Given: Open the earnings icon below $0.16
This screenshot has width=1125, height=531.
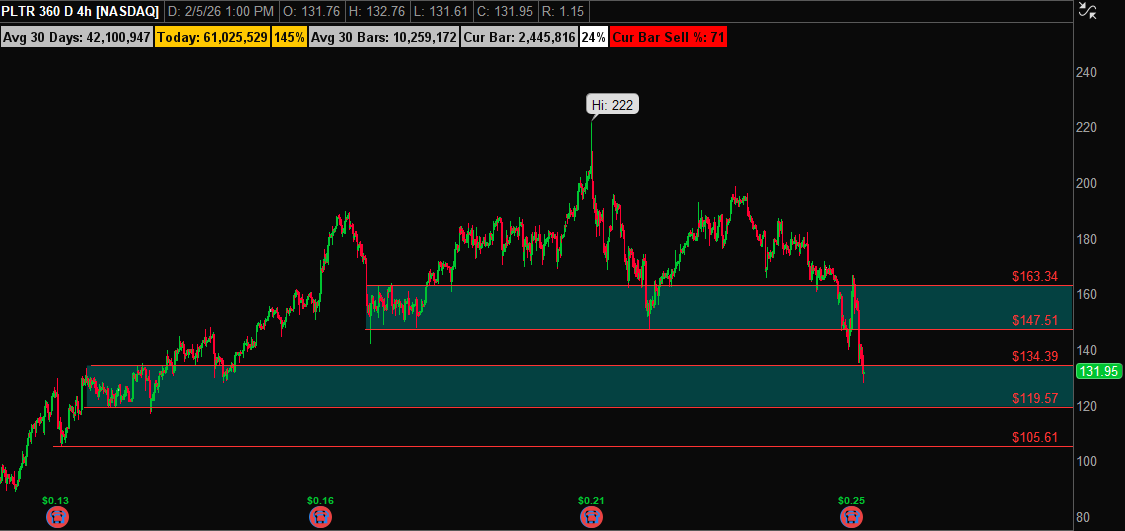Looking at the screenshot, I should [321, 516].
